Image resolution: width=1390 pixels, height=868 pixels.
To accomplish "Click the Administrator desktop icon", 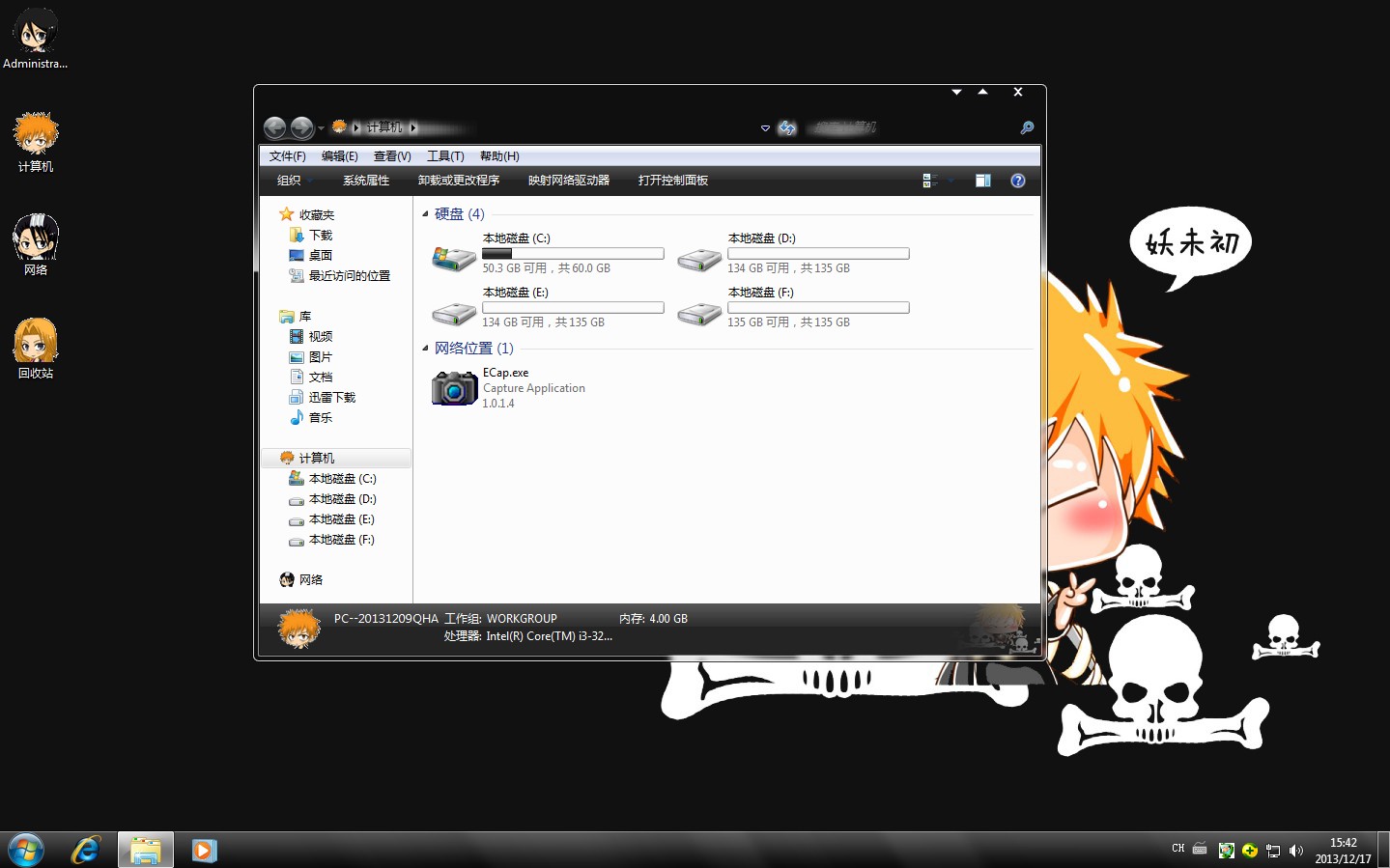I will [36, 39].
